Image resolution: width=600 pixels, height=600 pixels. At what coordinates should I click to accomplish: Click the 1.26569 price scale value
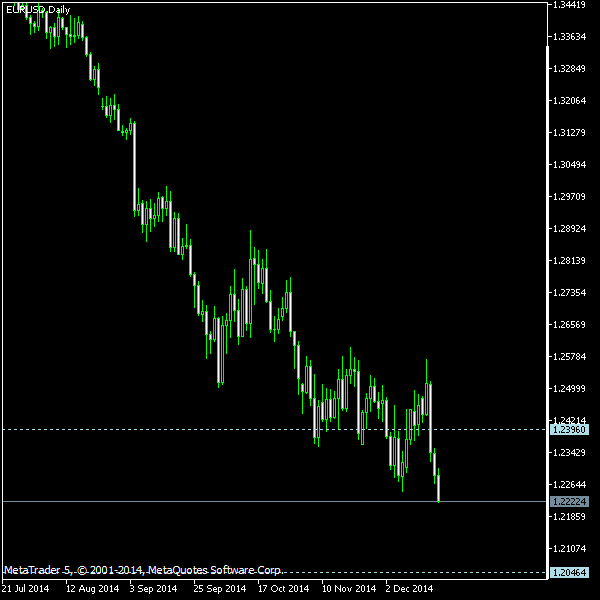point(569,324)
